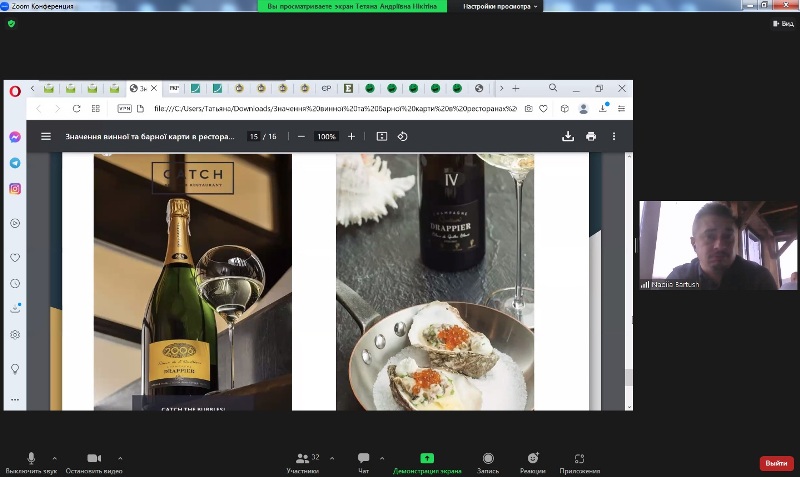800x477 pixels.
Task: Open the Zoom chat panel
Action: [364, 459]
